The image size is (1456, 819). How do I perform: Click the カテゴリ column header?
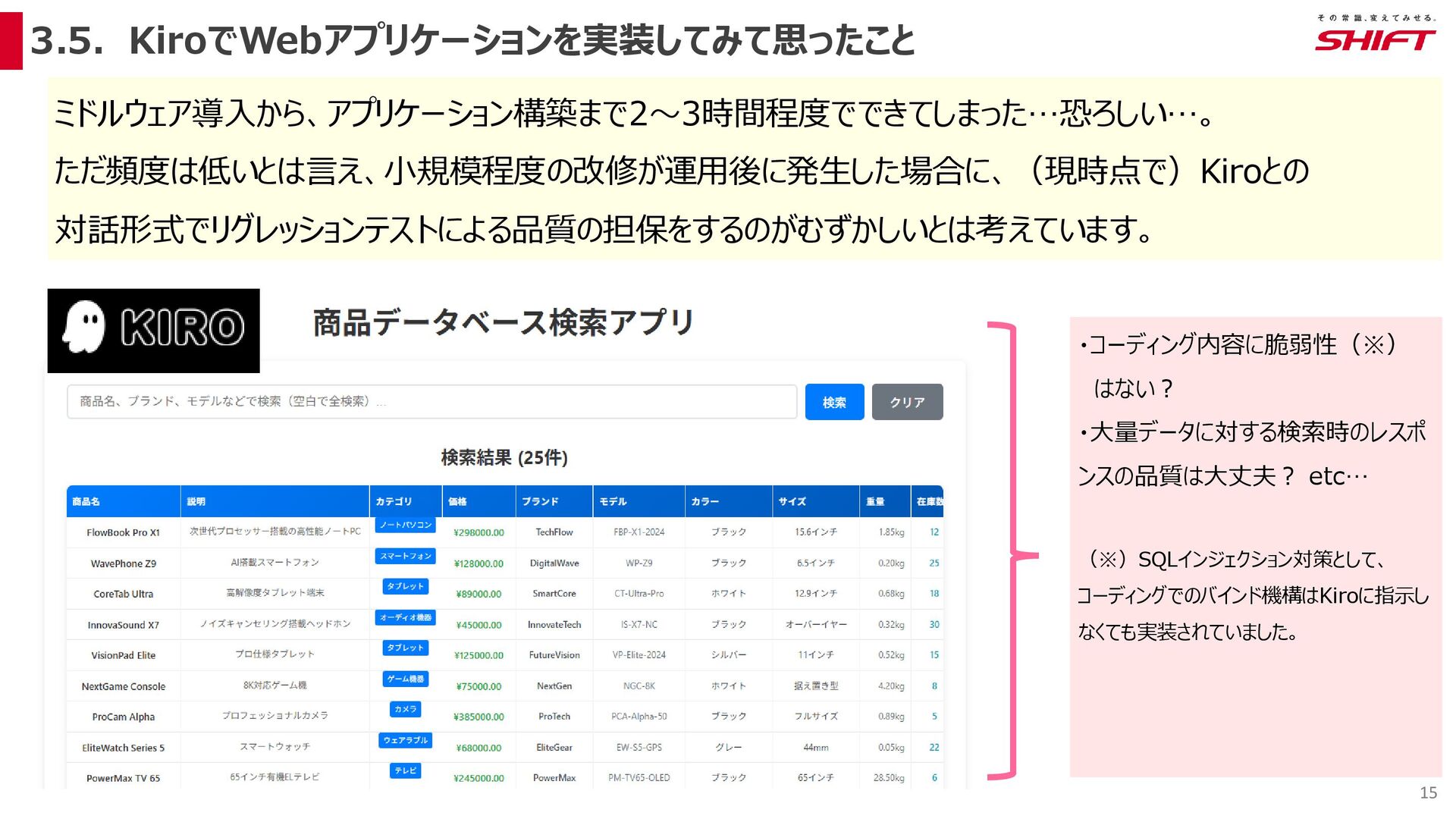[x=394, y=501]
